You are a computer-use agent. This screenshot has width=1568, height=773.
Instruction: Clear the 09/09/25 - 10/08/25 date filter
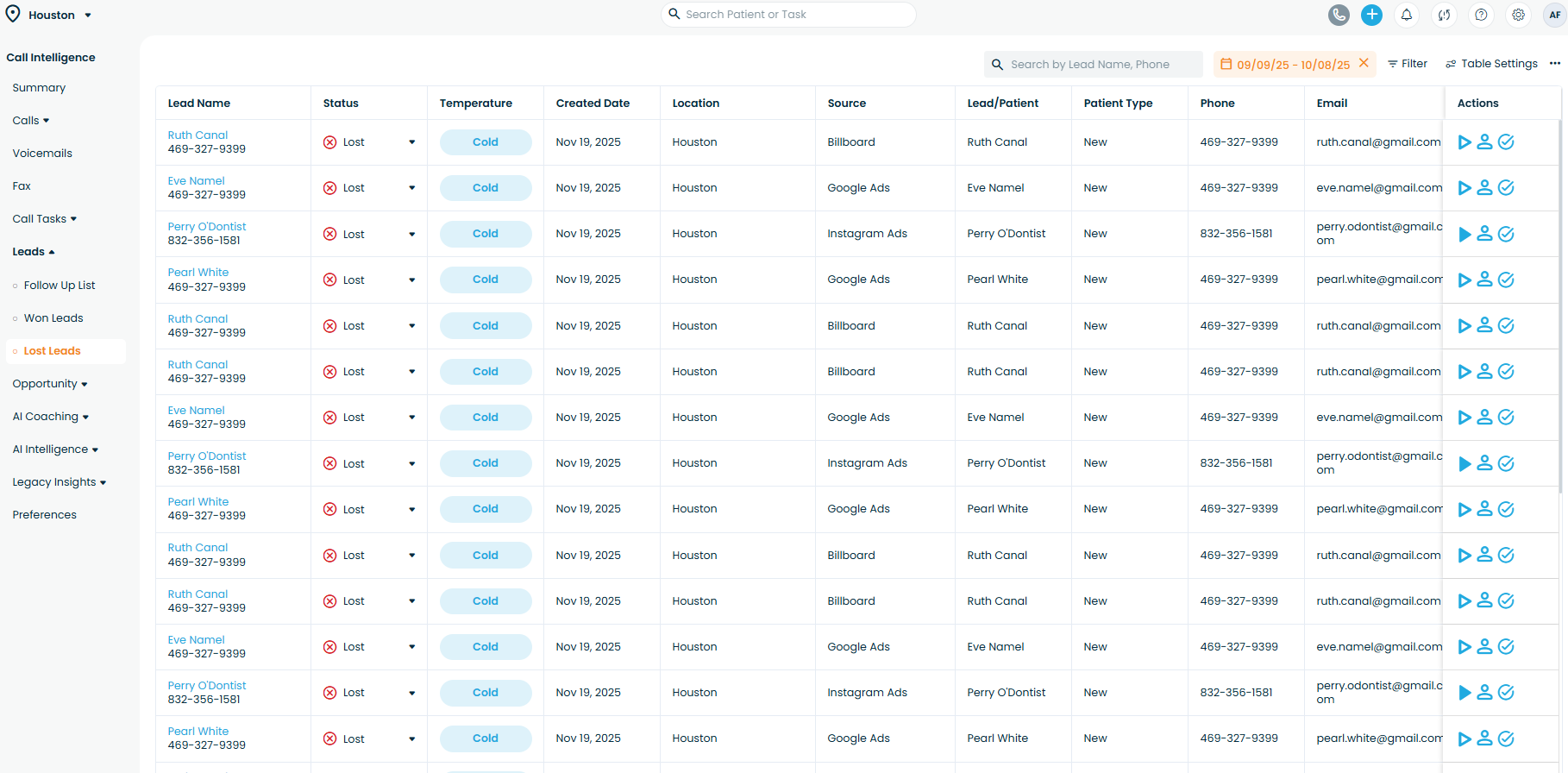click(1364, 63)
